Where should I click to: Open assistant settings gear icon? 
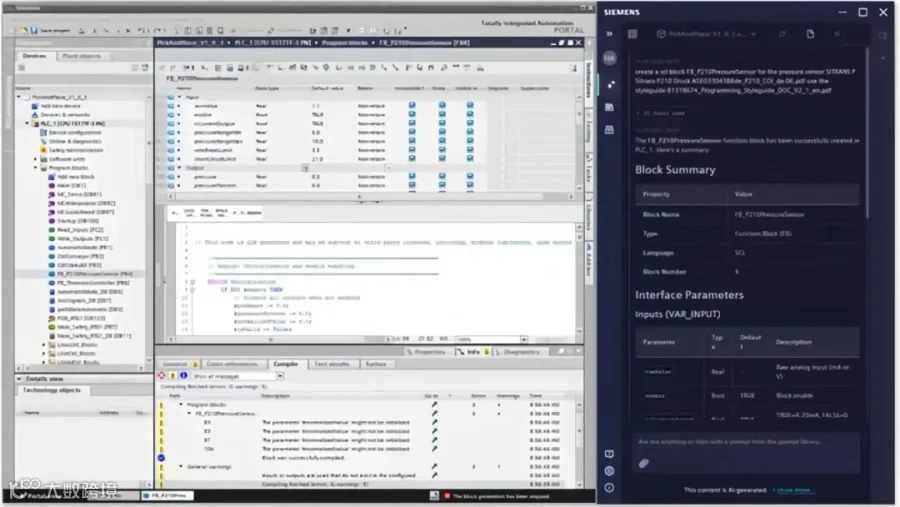610,471
